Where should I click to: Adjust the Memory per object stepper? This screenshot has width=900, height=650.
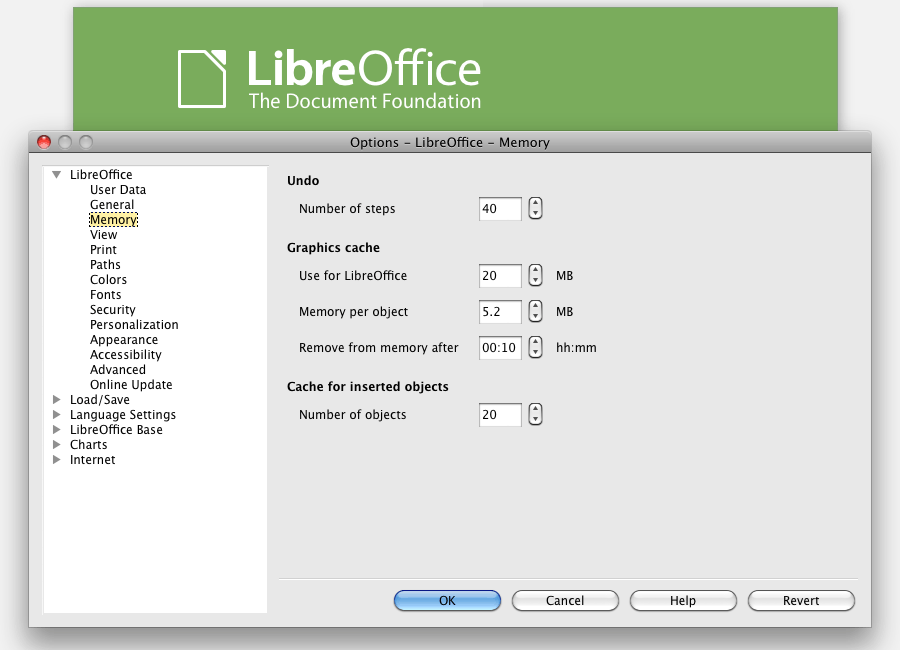pyautogui.click(x=535, y=311)
